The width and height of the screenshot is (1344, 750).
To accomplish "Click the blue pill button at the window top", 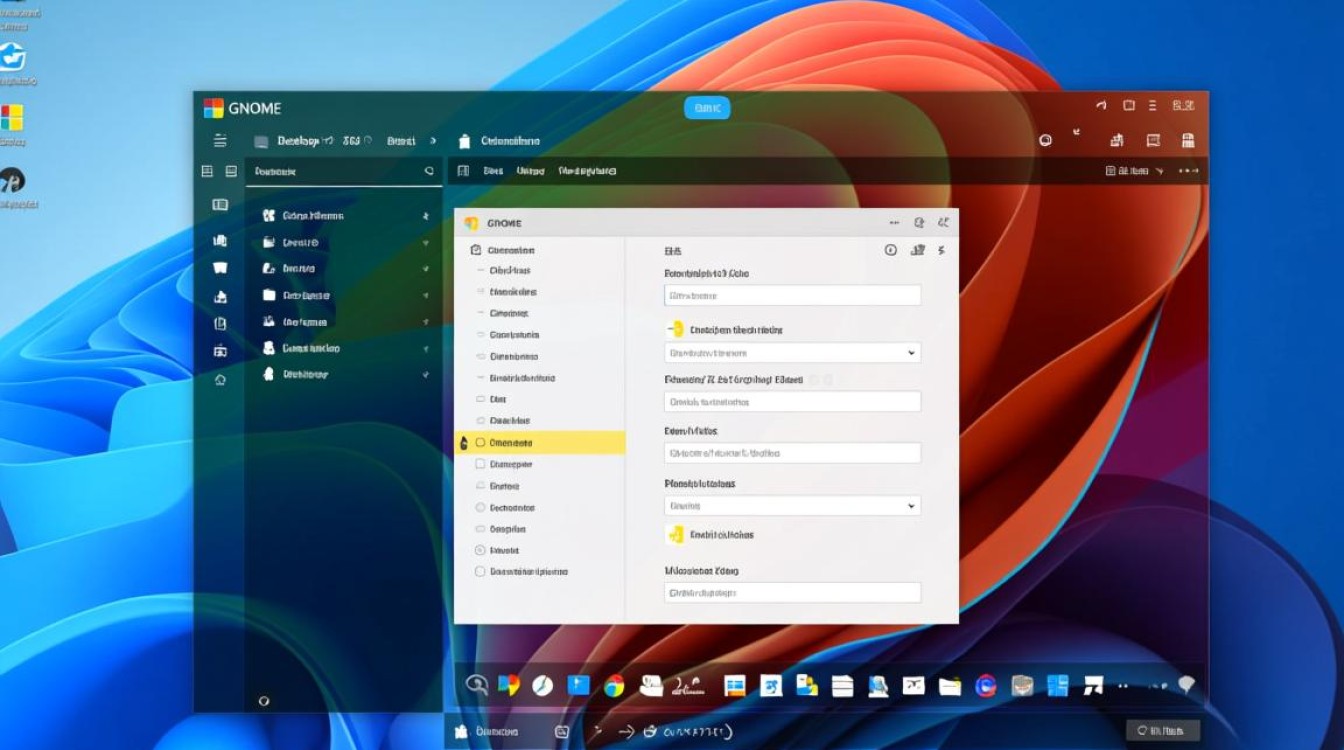I will click(707, 108).
